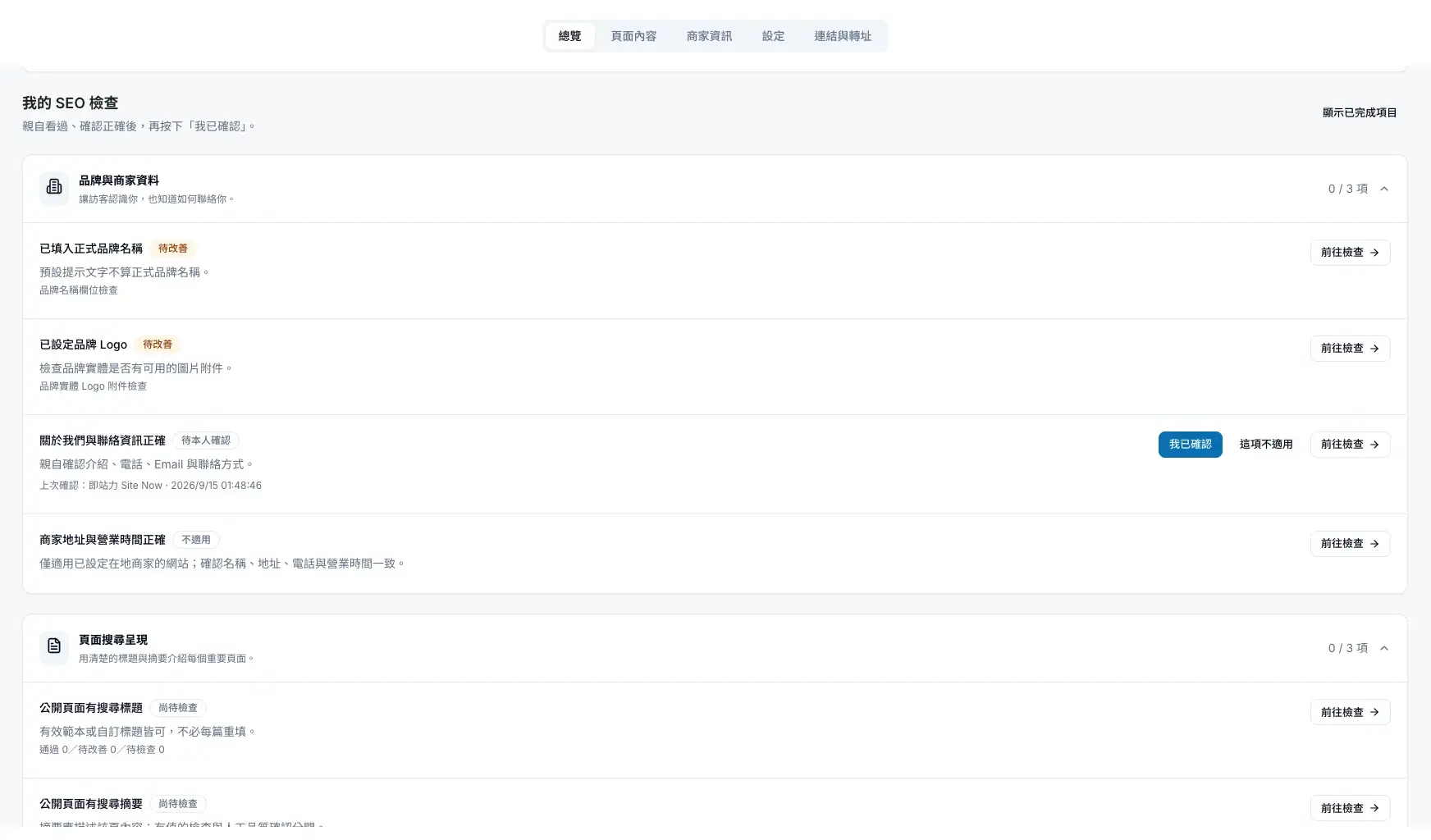Click 前往檢查 for 商家地址與營業時間正確
1431x840 pixels.
pyautogui.click(x=1350, y=544)
